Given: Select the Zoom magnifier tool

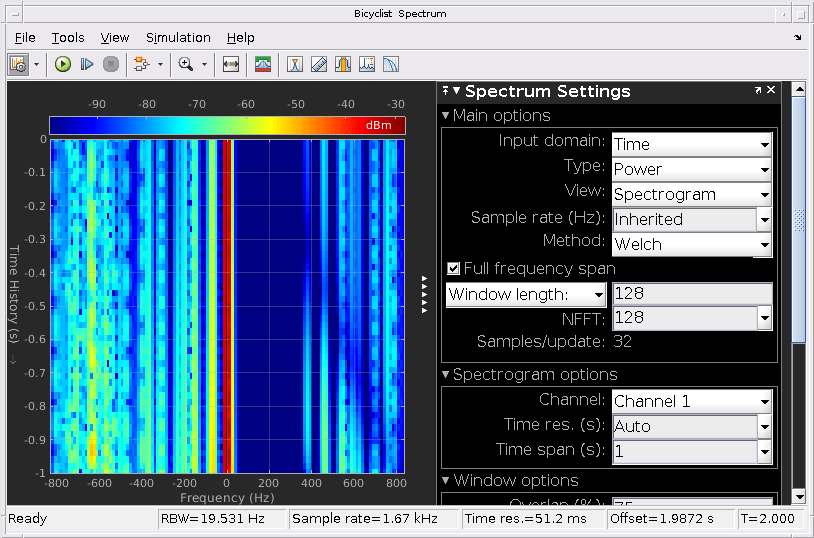Looking at the screenshot, I should point(185,64).
